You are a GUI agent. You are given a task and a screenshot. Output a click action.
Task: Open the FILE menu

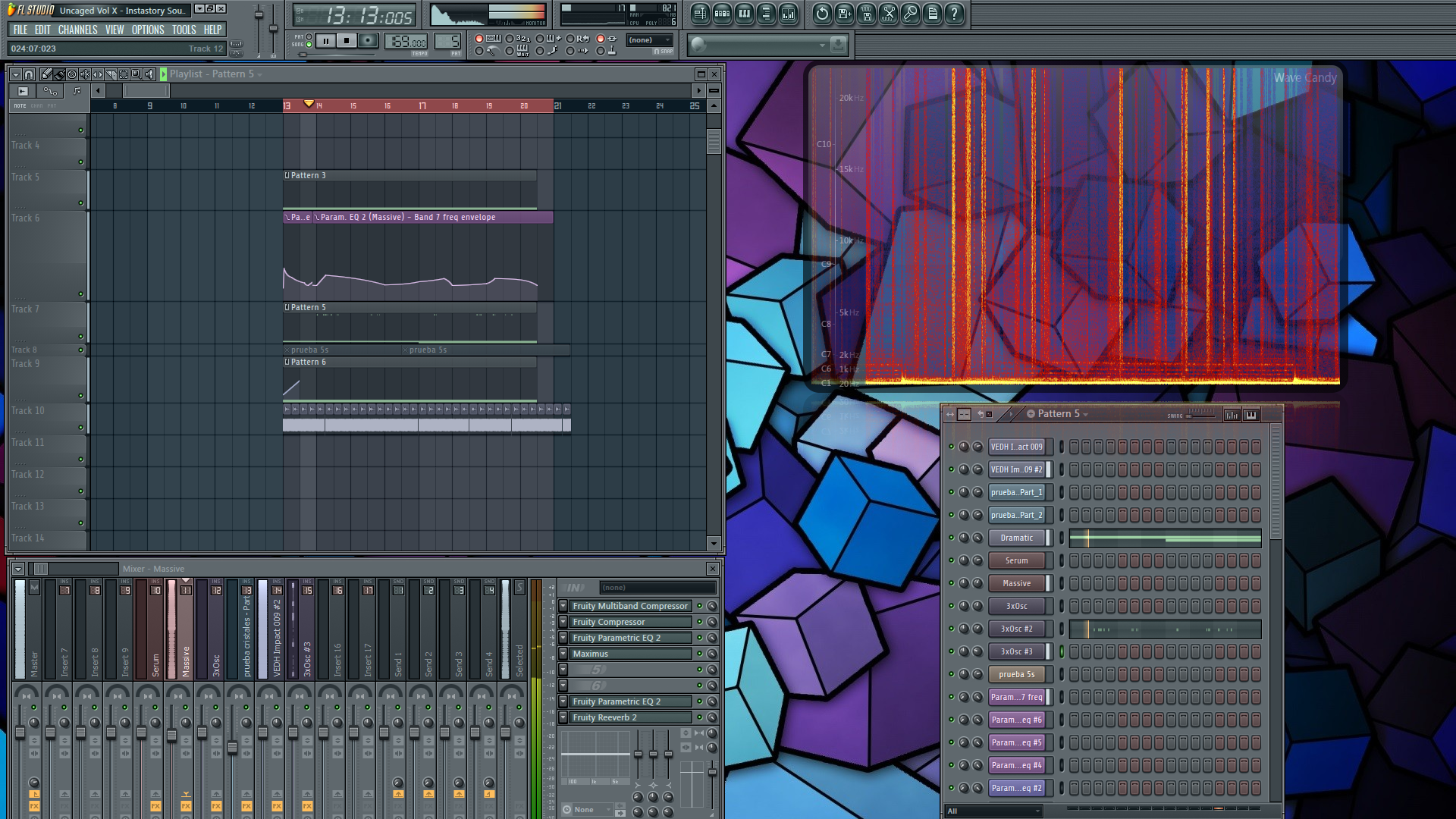click(20, 30)
